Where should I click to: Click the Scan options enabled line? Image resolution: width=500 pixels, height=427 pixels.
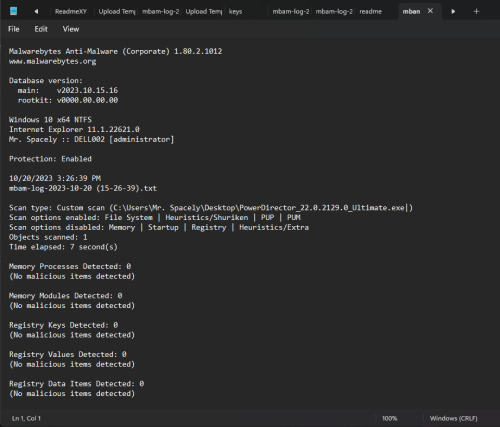(155, 218)
